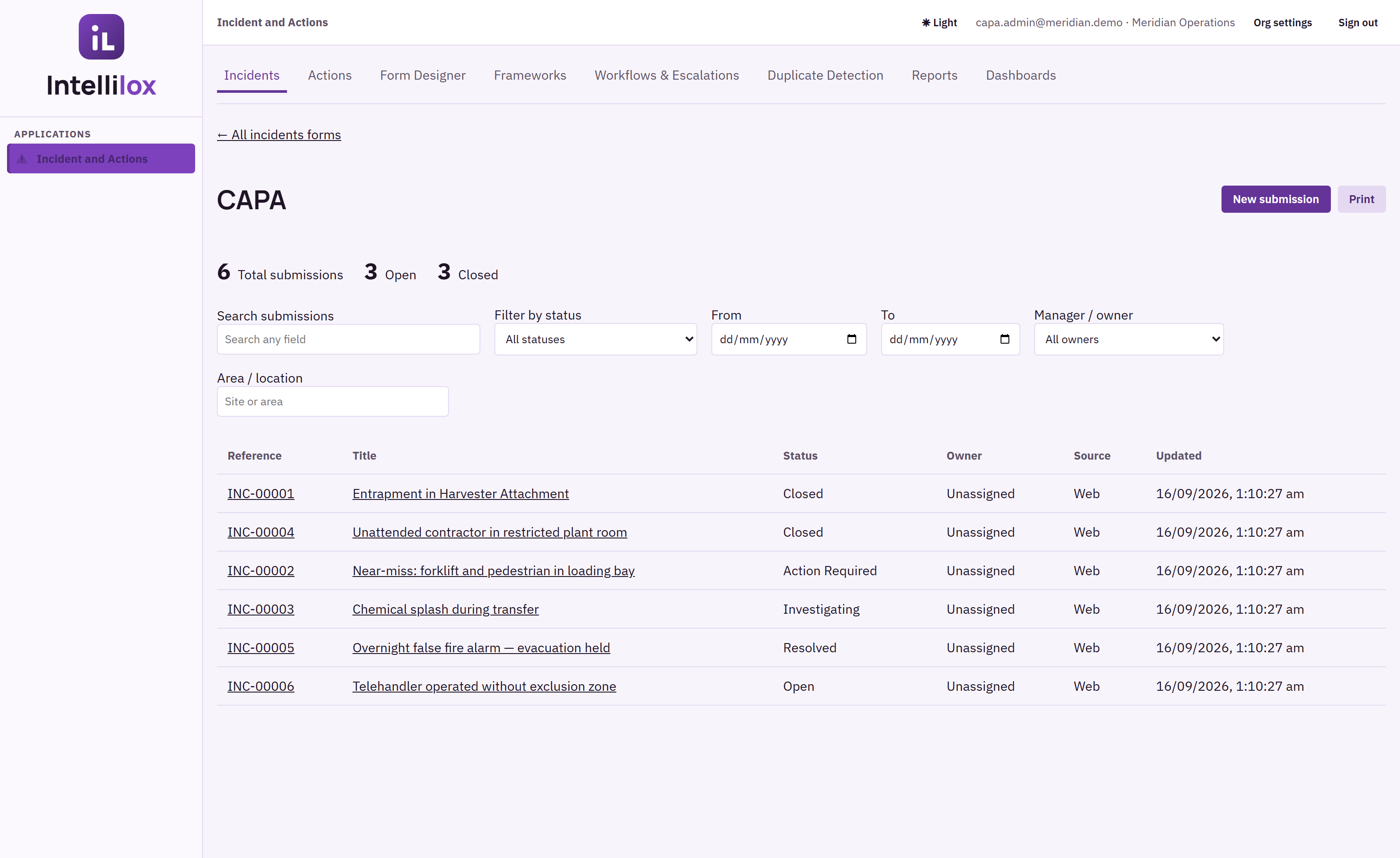Open the Dashboards tab
This screenshot has width=1400, height=858.
[1020, 76]
